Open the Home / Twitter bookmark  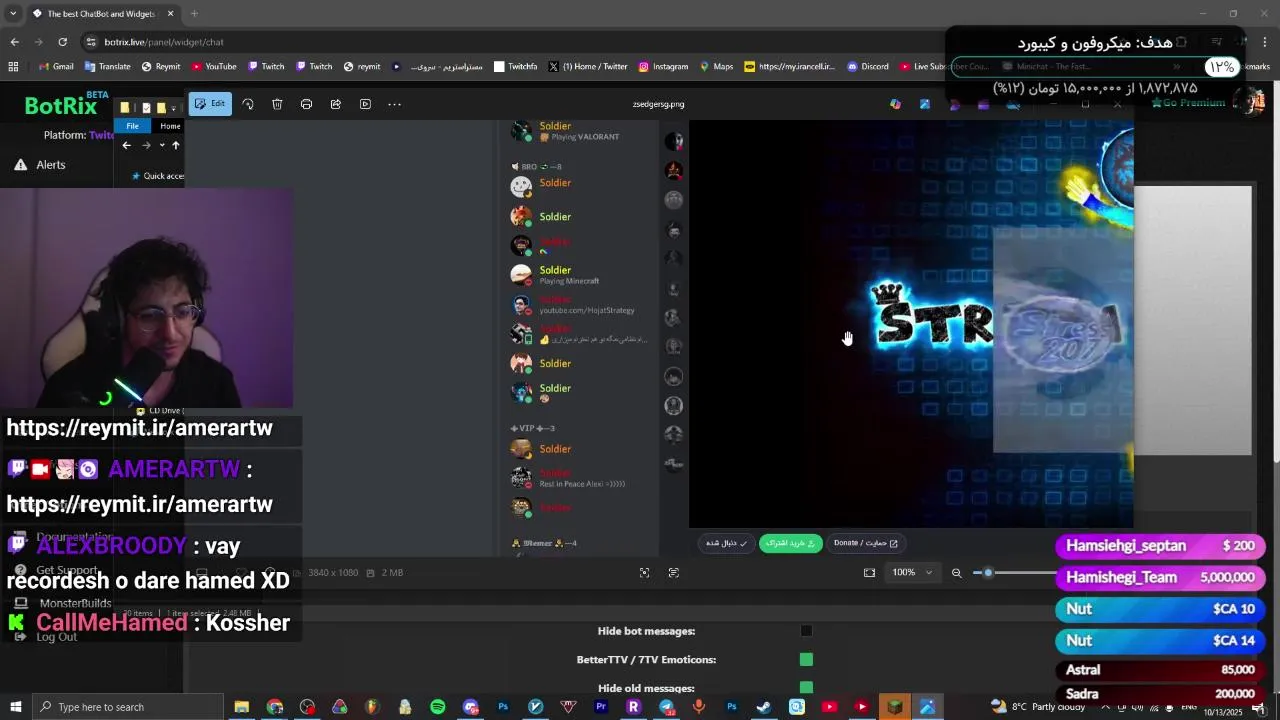click(x=587, y=67)
